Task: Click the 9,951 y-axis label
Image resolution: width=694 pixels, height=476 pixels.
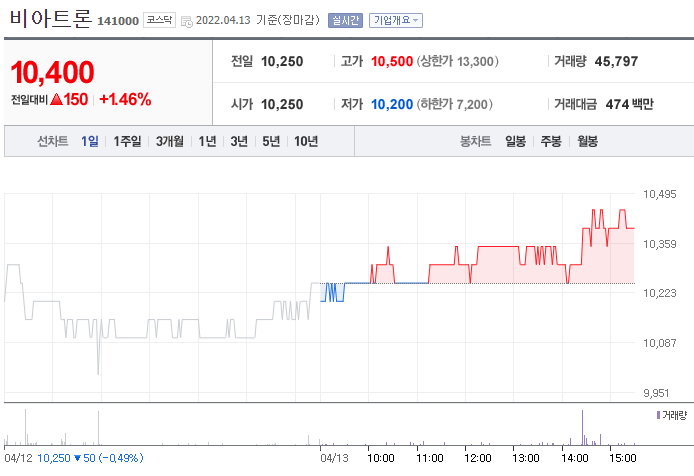Action: pyautogui.click(x=656, y=393)
